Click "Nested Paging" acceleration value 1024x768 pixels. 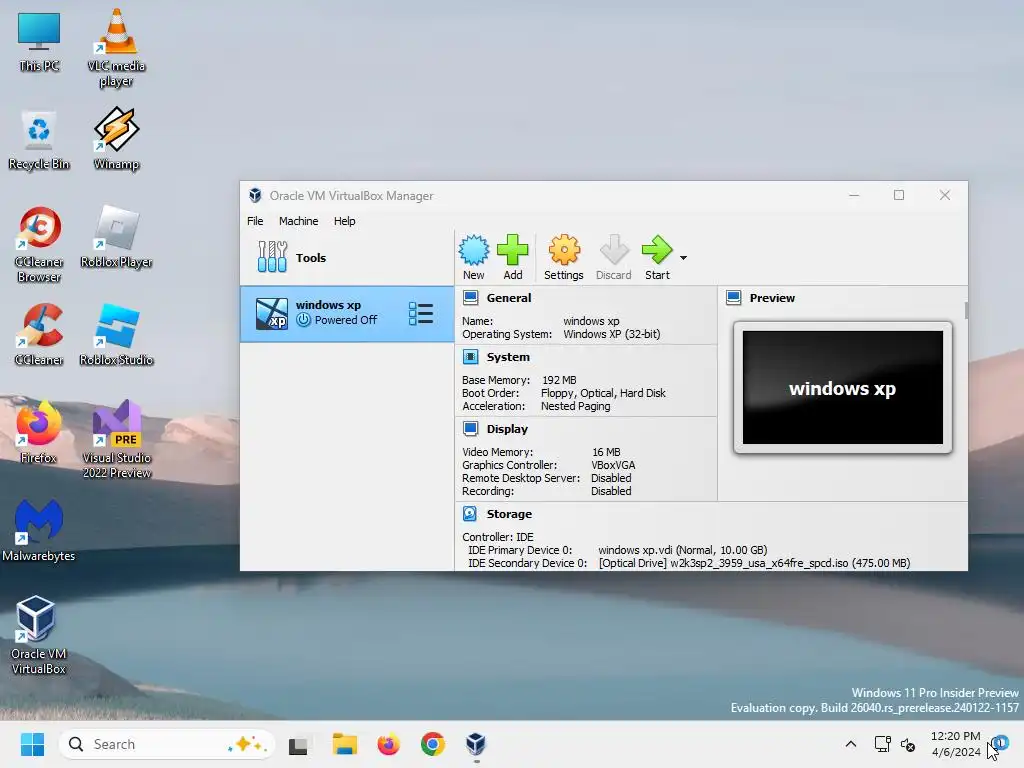coord(575,406)
